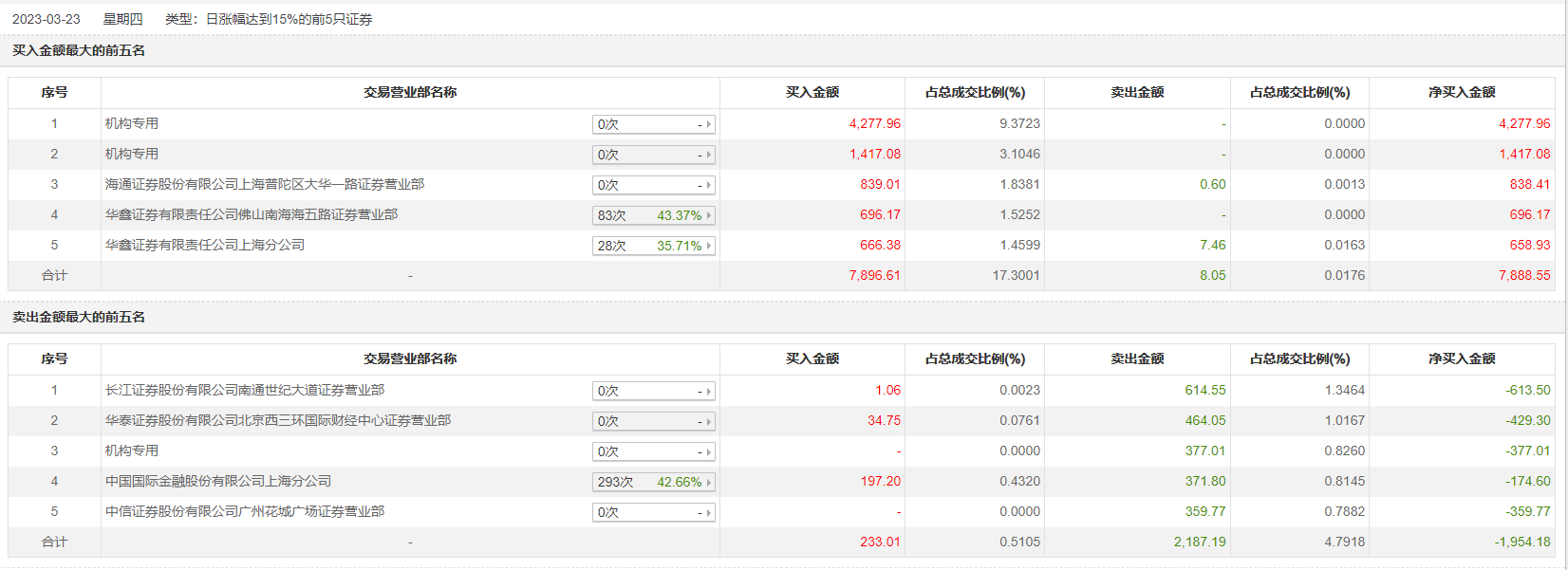Click arrow icon in 华泰证券 row's 0次 box
This screenshot has height=570, width=1568.
click(708, 421)
